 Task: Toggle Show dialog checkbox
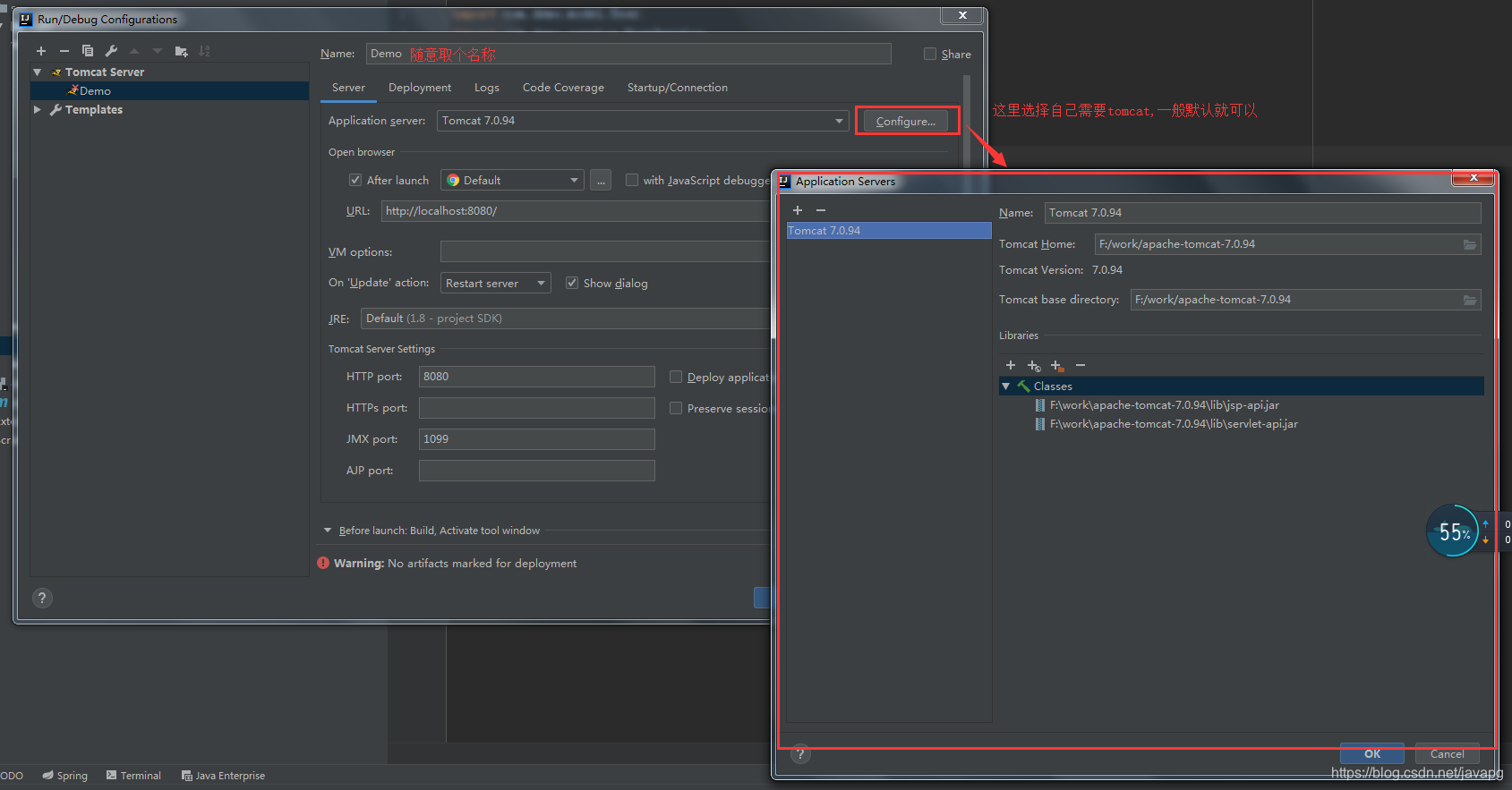coord(572,283)
